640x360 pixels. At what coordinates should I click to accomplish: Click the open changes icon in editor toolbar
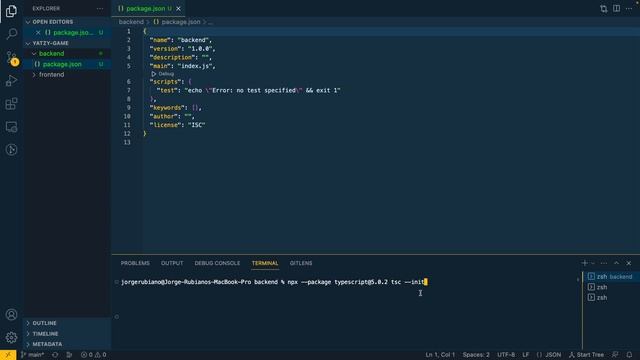604,9
